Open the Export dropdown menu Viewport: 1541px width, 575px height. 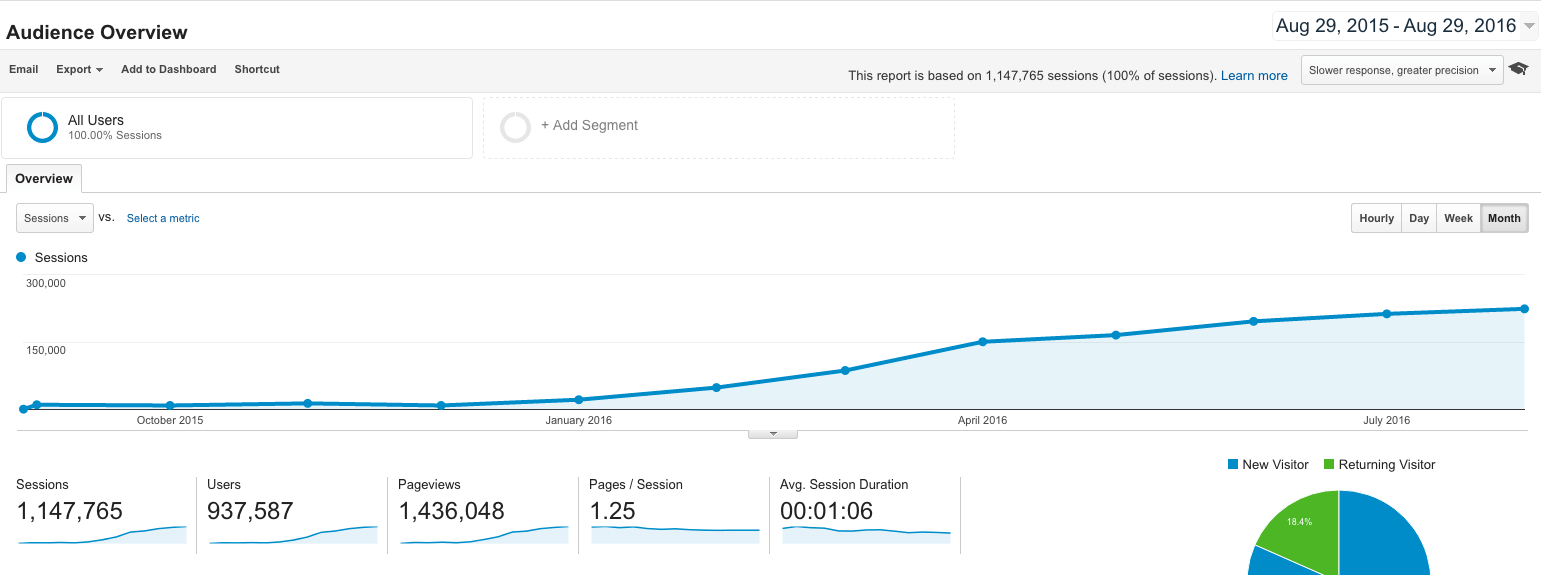tap(79, 69)
